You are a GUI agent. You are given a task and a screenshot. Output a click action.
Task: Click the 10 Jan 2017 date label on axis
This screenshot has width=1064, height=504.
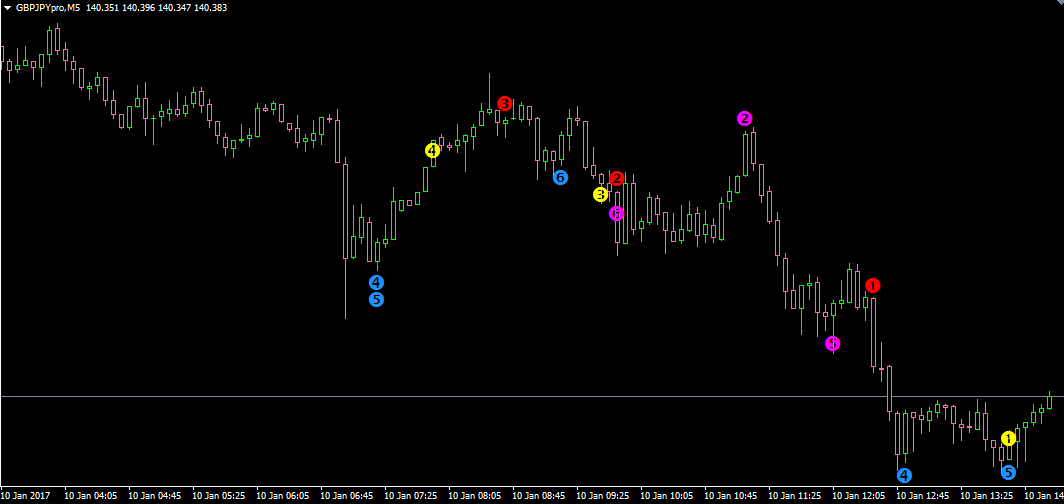[x=27, y=496]
